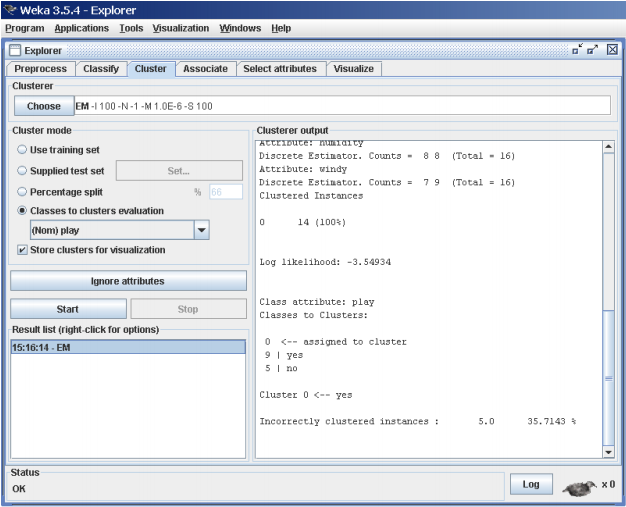Click the clusterer output scrollbar thumb

pyautogui.click(x=608, y=377)
